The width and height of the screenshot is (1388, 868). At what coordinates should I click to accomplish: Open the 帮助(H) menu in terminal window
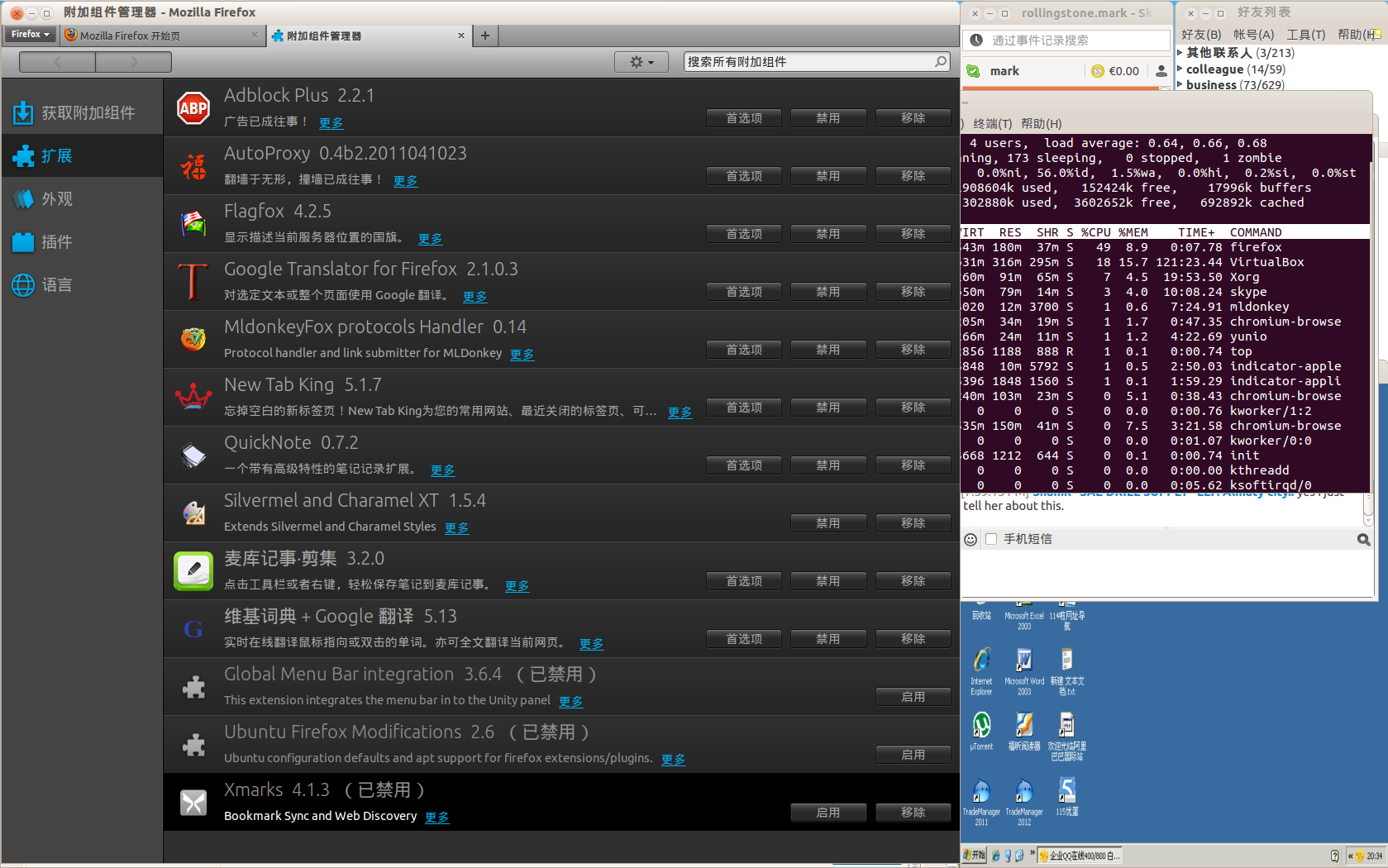coord(1041,123)
